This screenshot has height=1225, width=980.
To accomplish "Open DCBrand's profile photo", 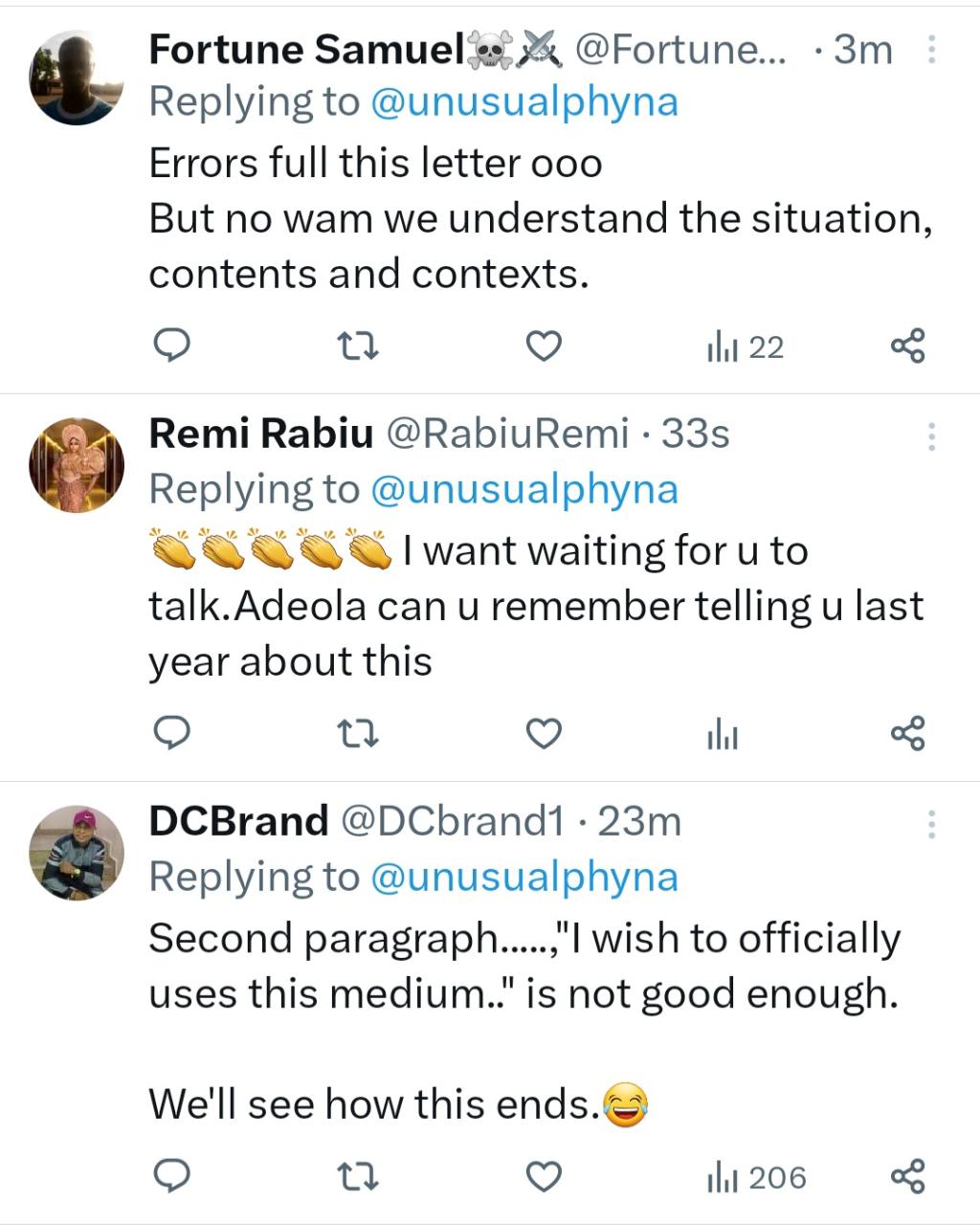I will [77, 852].
